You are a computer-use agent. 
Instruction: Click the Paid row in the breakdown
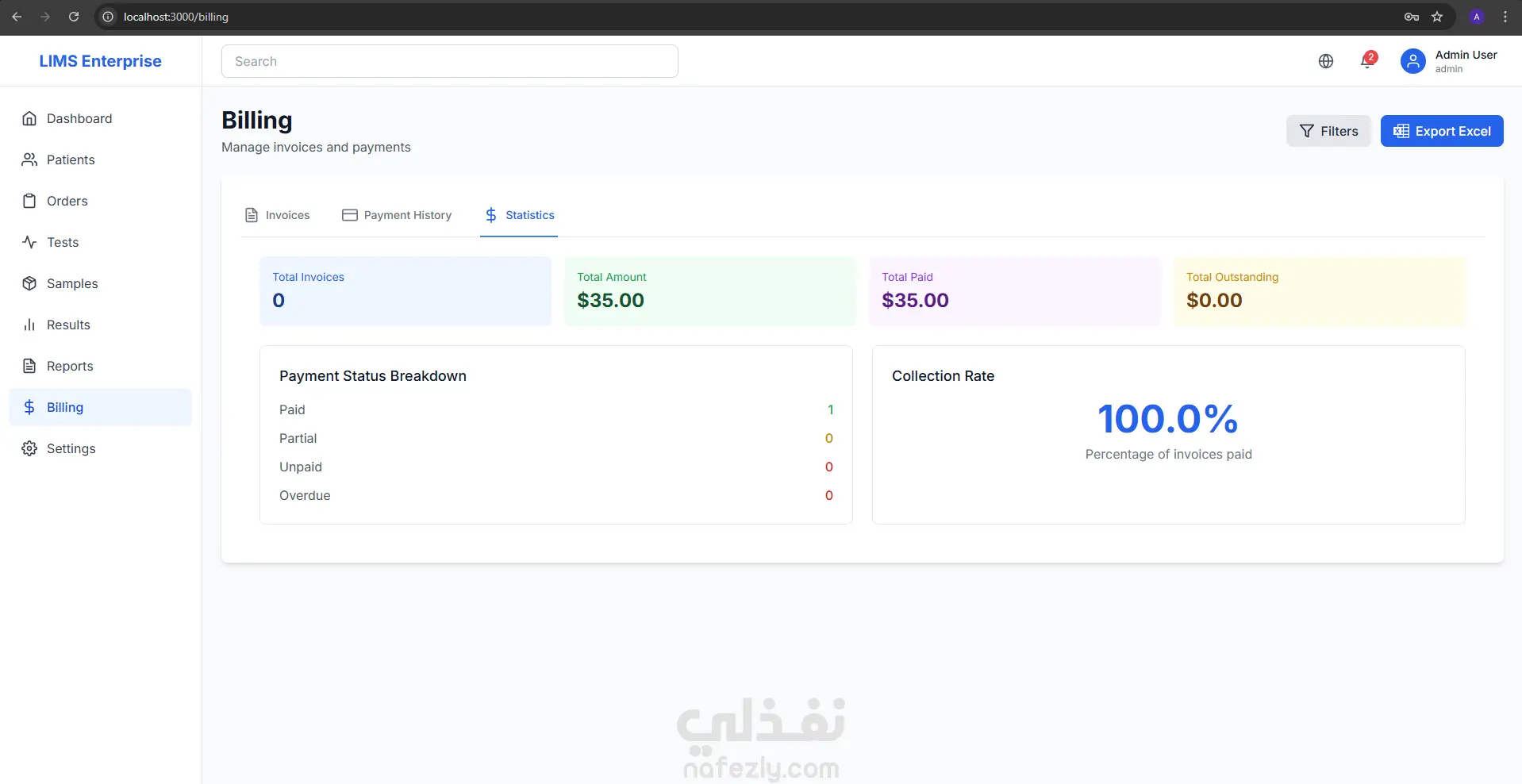tap(556, 409)
